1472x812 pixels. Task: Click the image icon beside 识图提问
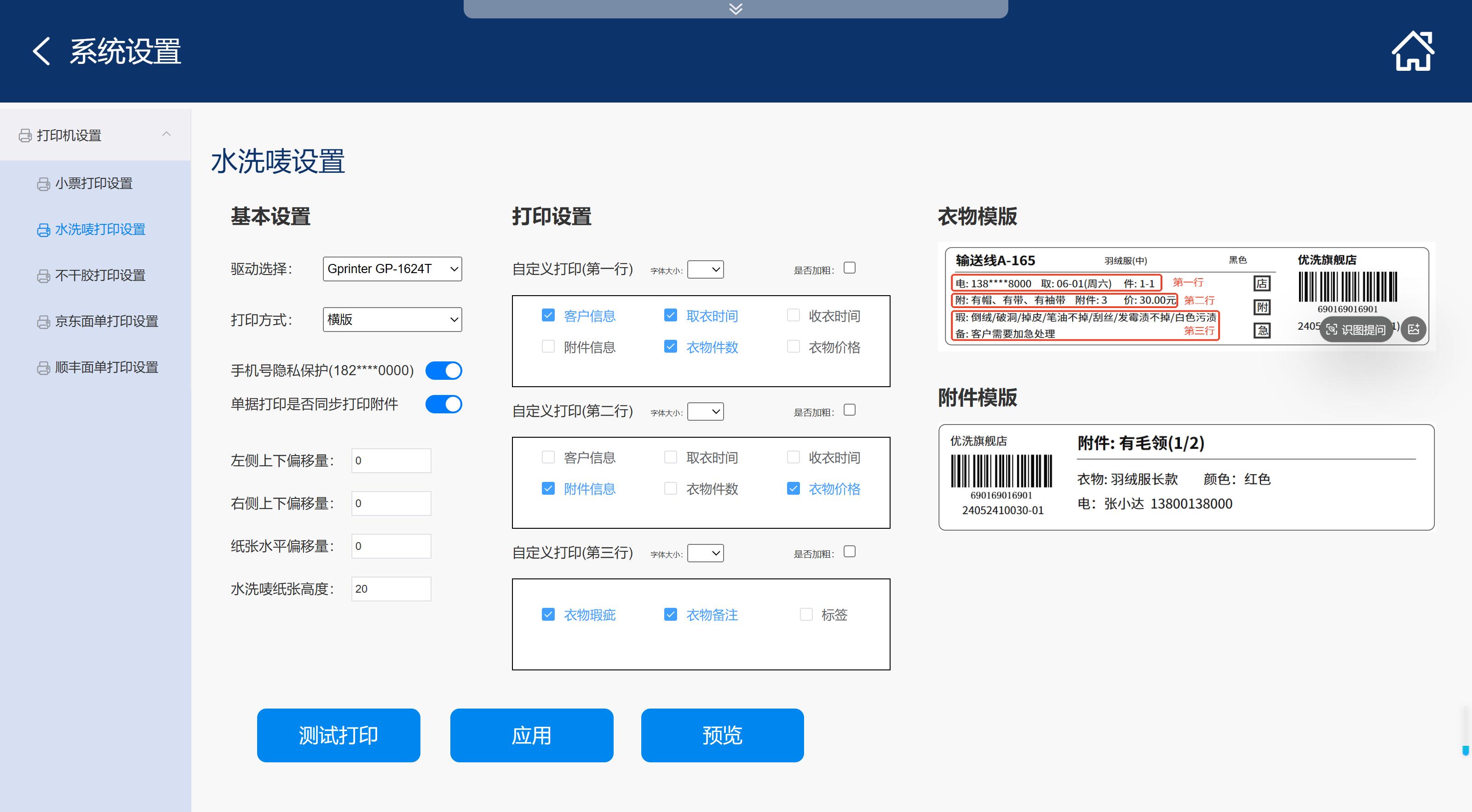[1414, 330]
